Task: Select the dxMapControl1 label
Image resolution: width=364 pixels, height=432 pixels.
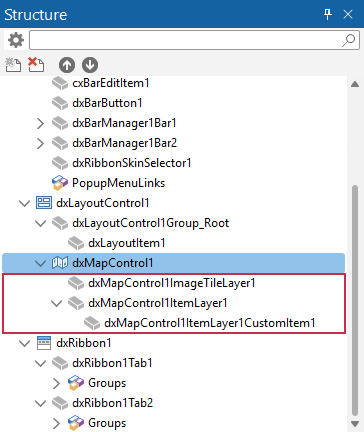Action: coord(113,263)
